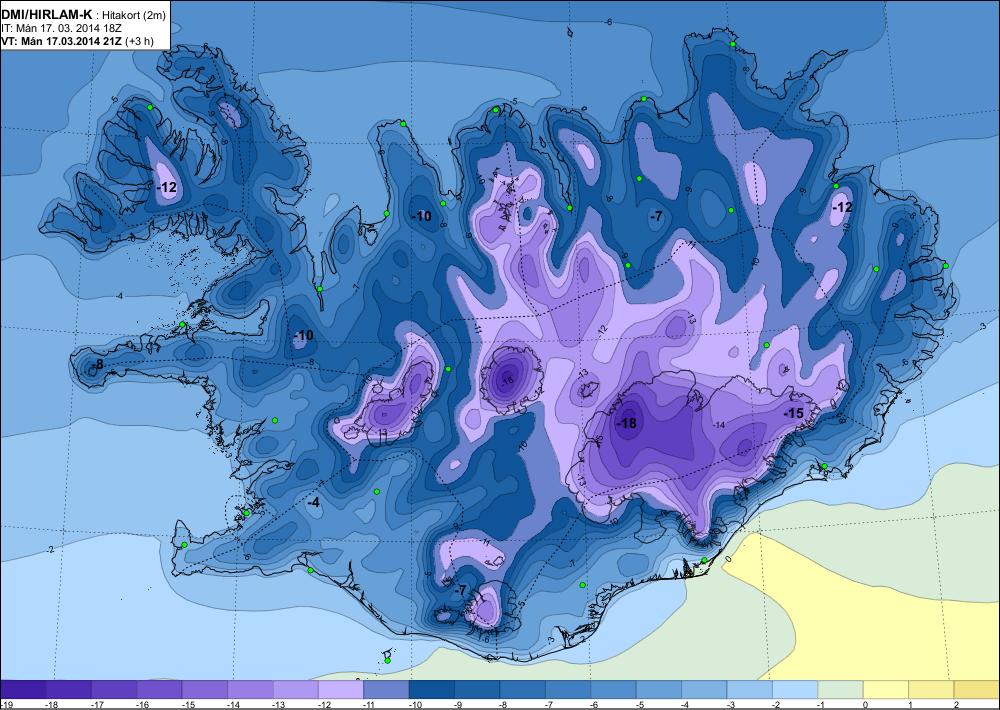Select the IT initial time line 18Z
The height and width of the screenshot is (710, 1000).
(x=61, y=29)
